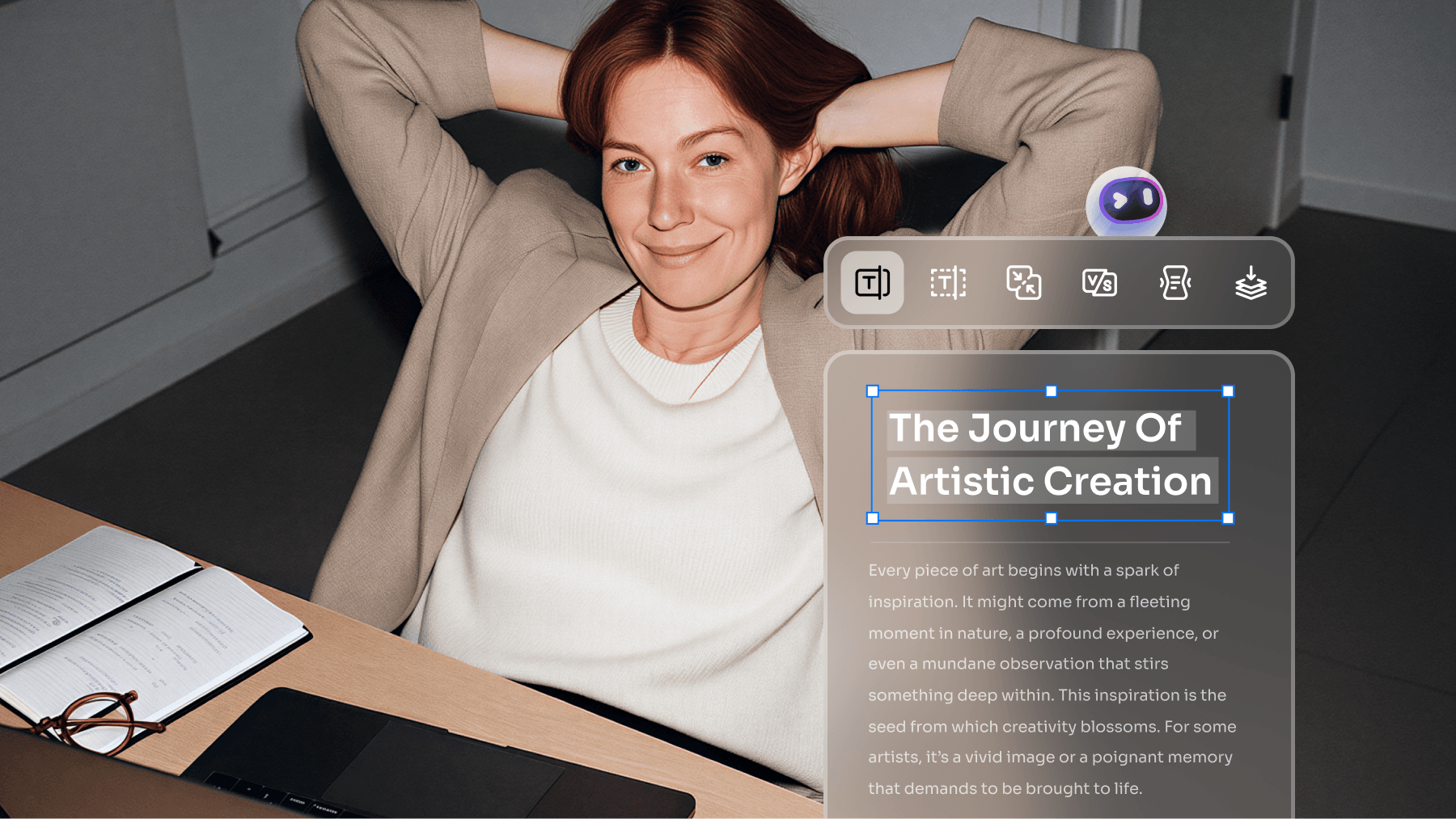The width and height of the screenshot is (1456, 819).
Task: Click the document summarize scroll icon
Action: pyautogui.click(x=1175, y=283)
